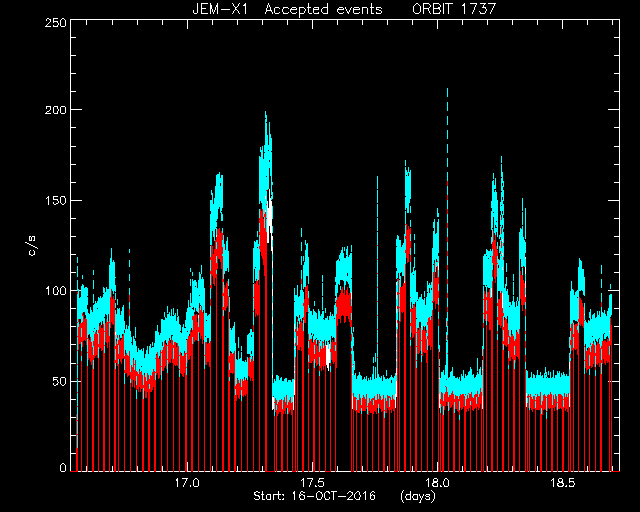Click the 150 y-axis tick label
Screen dimensions: 640x512
[55, 200]
